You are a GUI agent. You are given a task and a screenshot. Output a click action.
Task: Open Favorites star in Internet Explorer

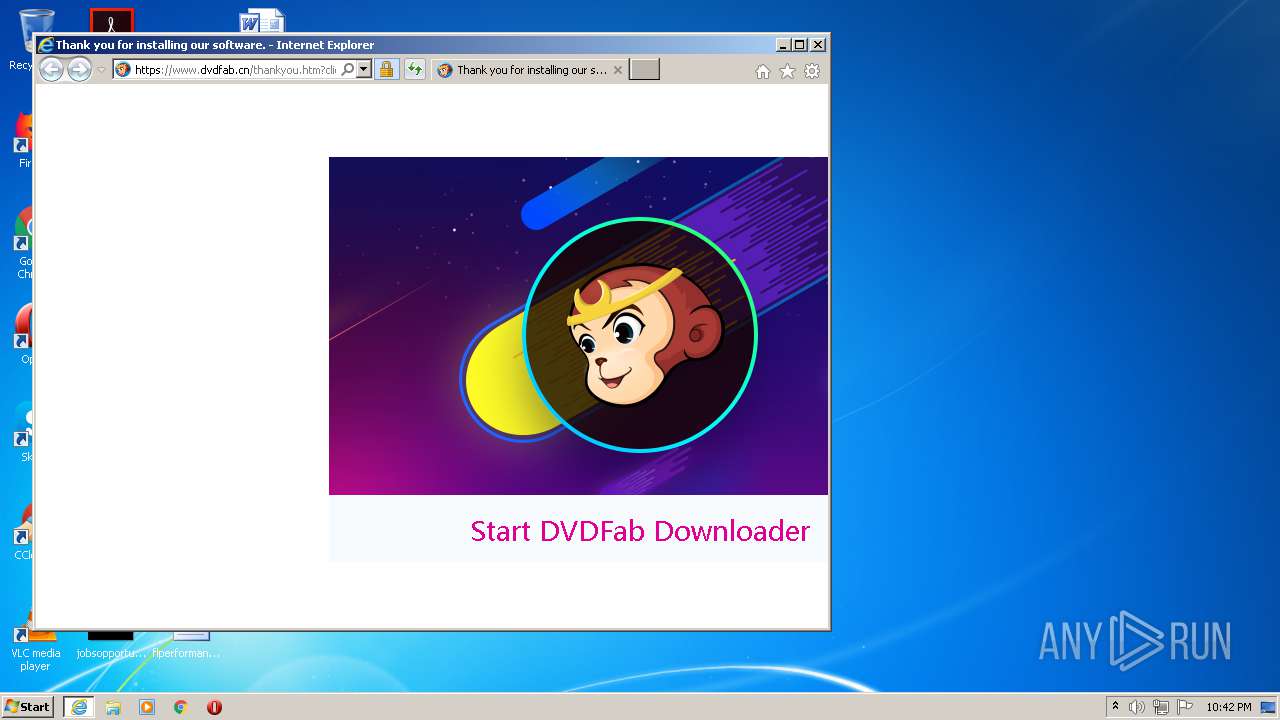[787, 71]
